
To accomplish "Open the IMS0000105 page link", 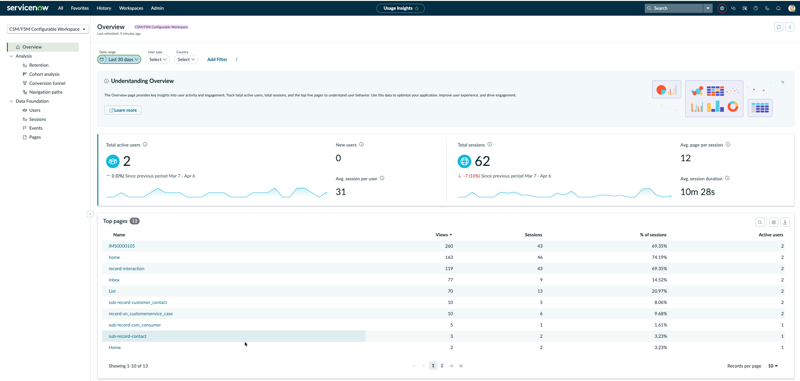I will click(x=122, y=246).
